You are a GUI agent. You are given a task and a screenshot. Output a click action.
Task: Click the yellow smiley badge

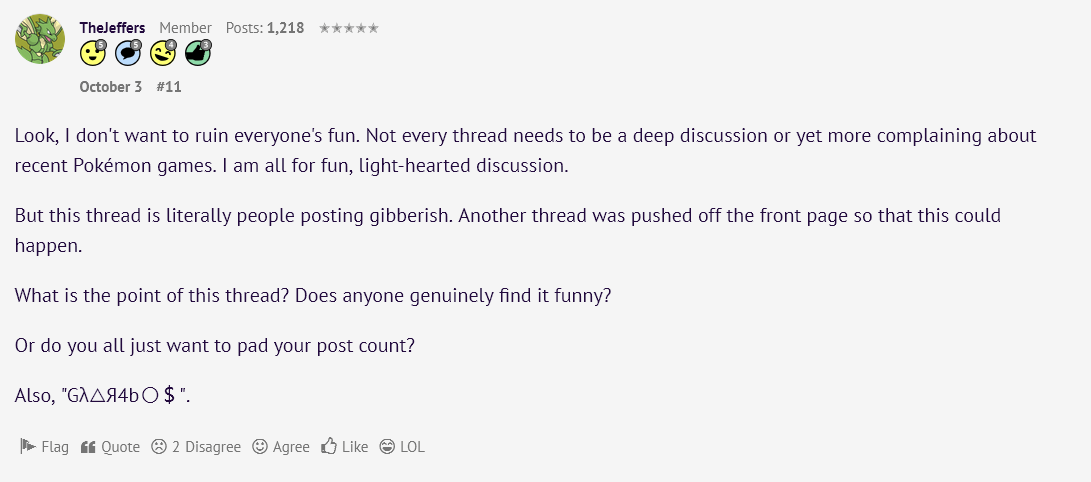tap(93, 53)
